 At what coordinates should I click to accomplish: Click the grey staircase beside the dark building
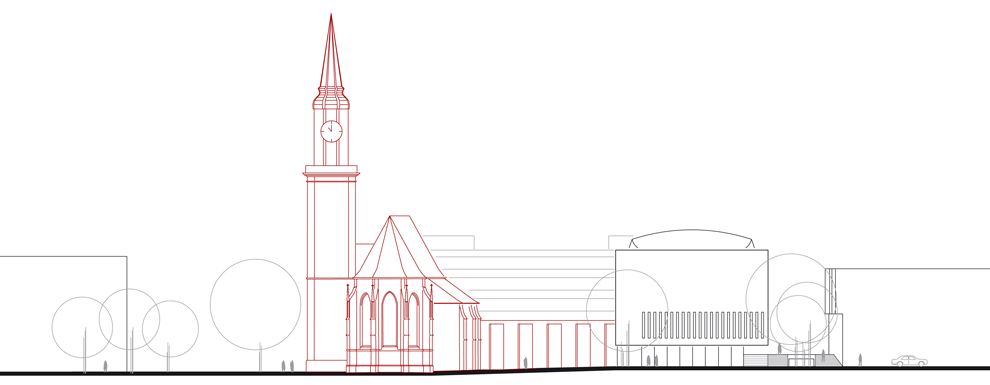point(754,360)
